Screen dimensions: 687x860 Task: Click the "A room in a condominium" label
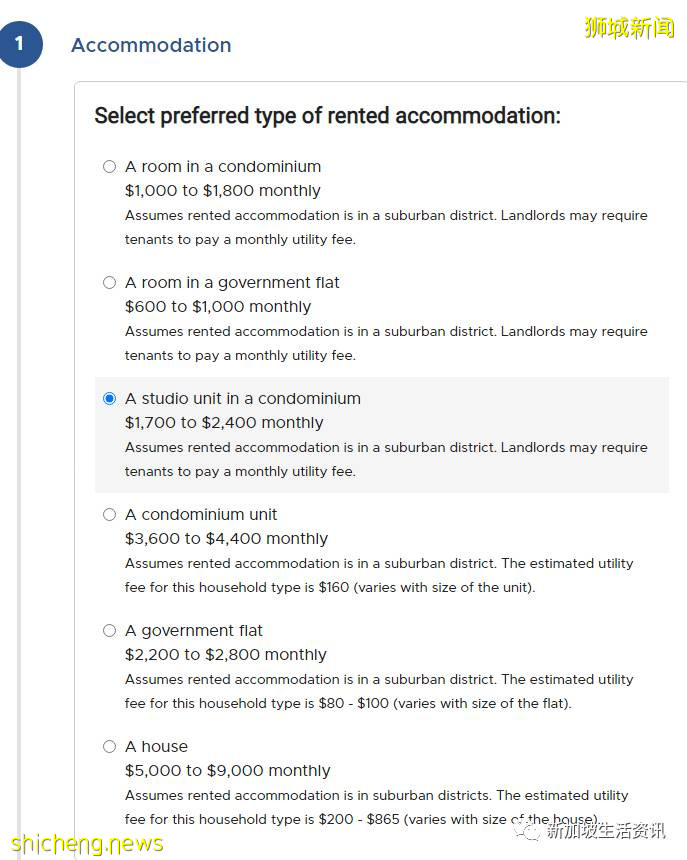click(x=223, y=167)
